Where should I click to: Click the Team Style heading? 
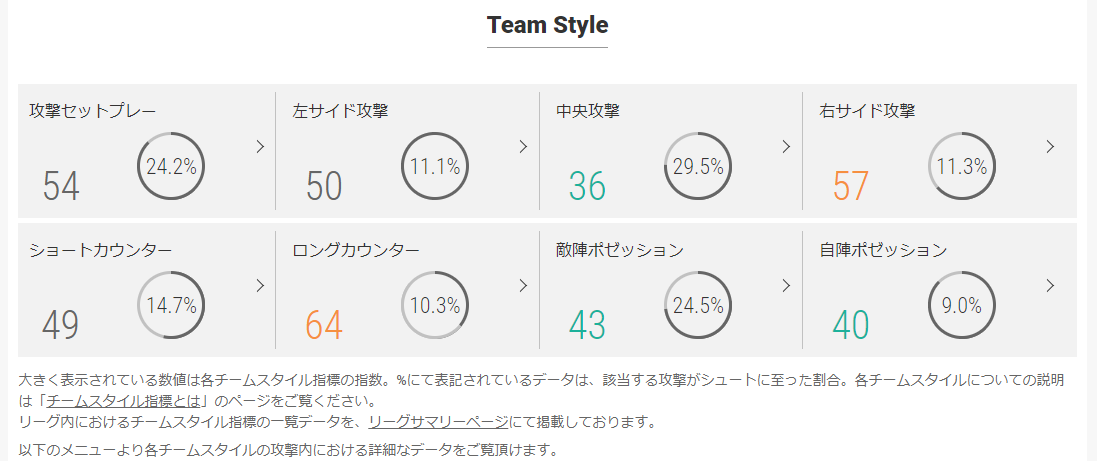point(548,25)
